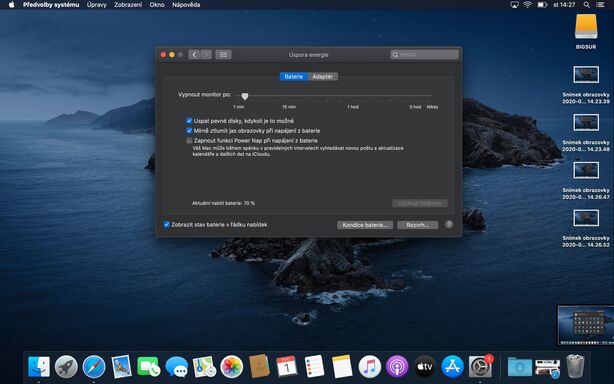614x384 pixels.
Task: Enable Power Nap checkbox
Action: coord(189,140)
